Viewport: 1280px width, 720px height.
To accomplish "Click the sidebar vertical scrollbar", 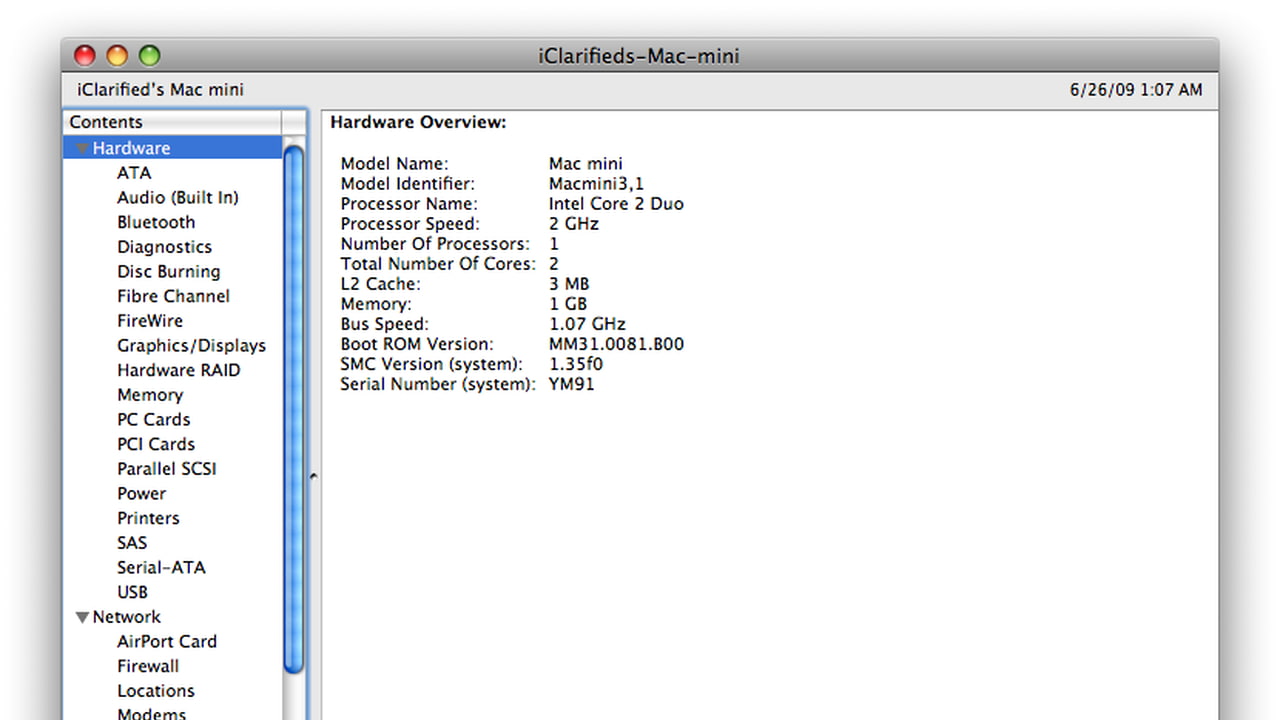I will point(294,410).
